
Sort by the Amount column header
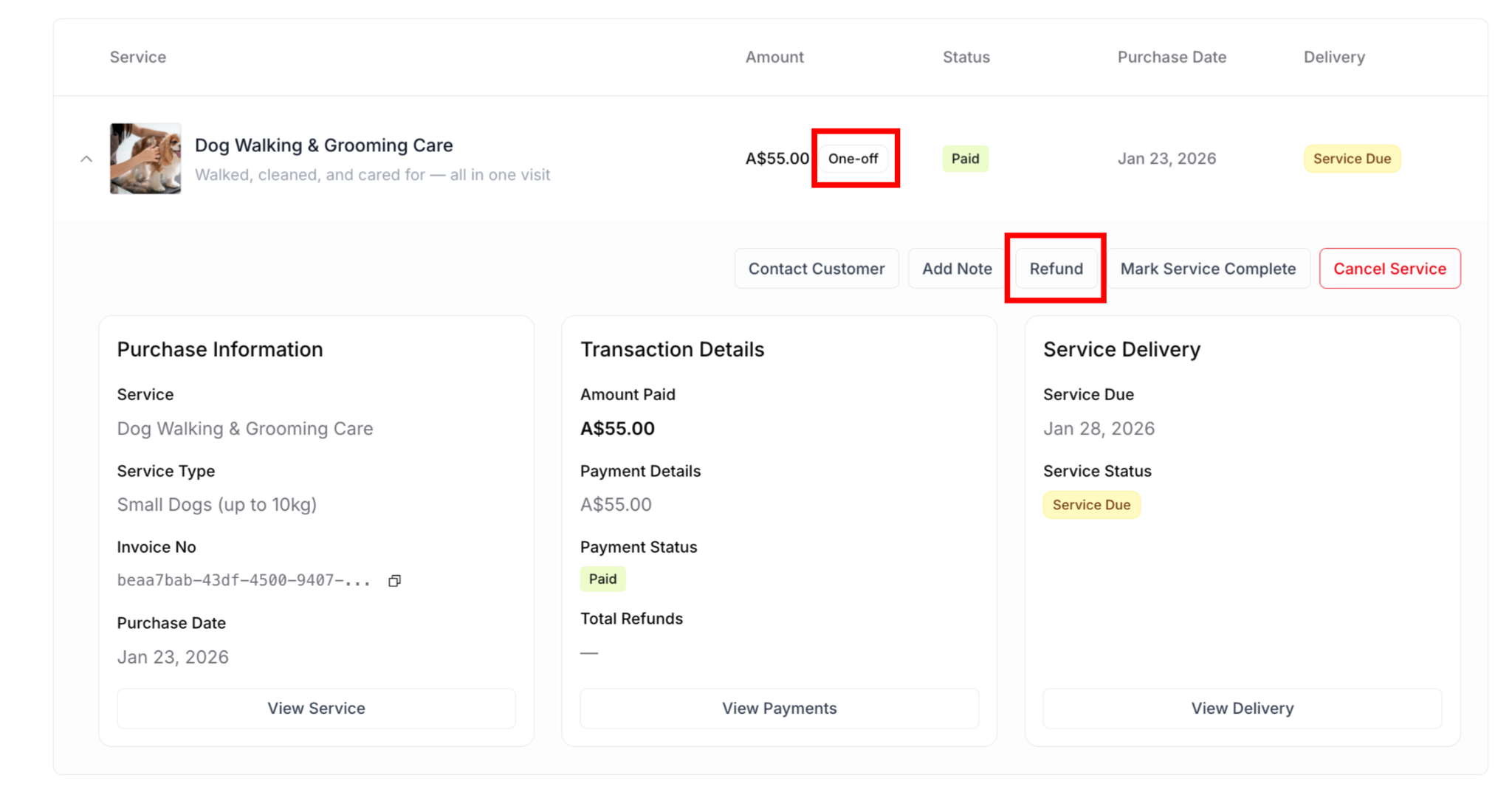tap(774, 57)
